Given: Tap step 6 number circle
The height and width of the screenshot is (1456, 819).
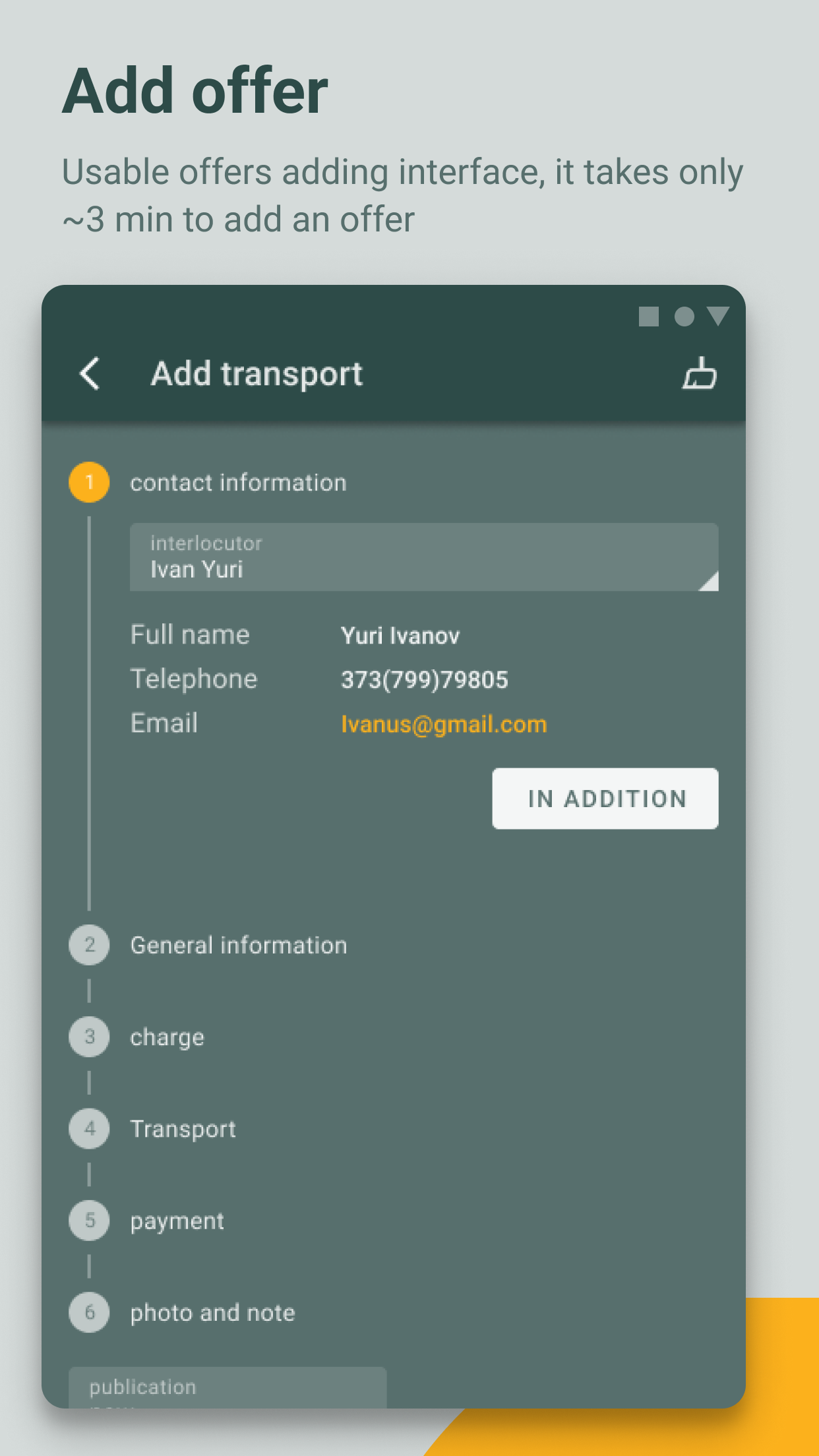Looking at the screenshot, I should (89, 1312).
